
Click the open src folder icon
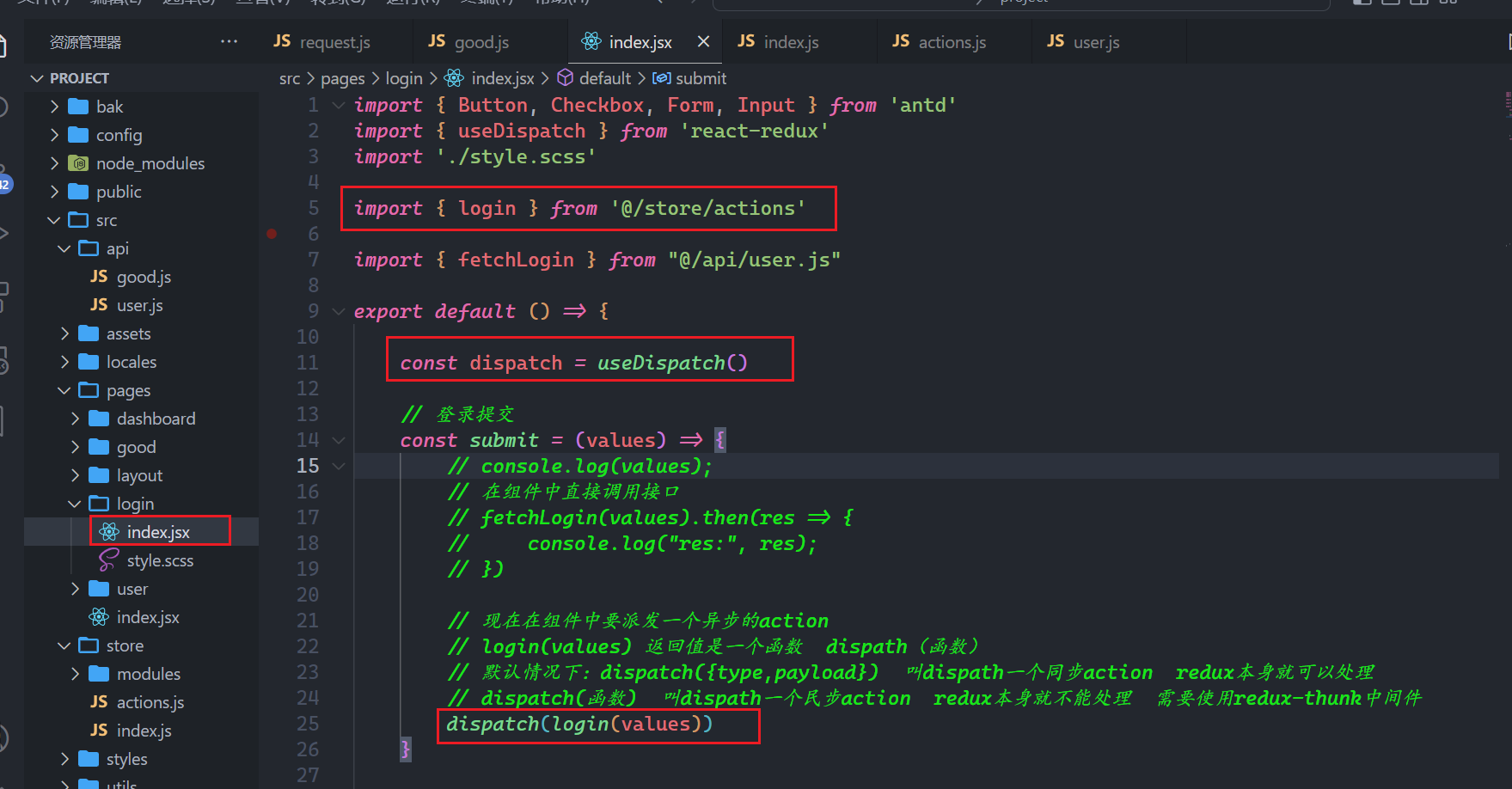point(78,220)
